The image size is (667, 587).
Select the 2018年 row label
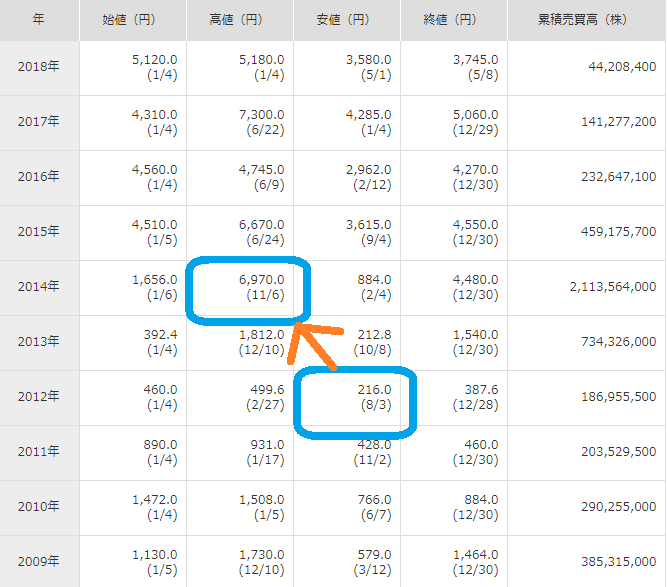(38, 67)
